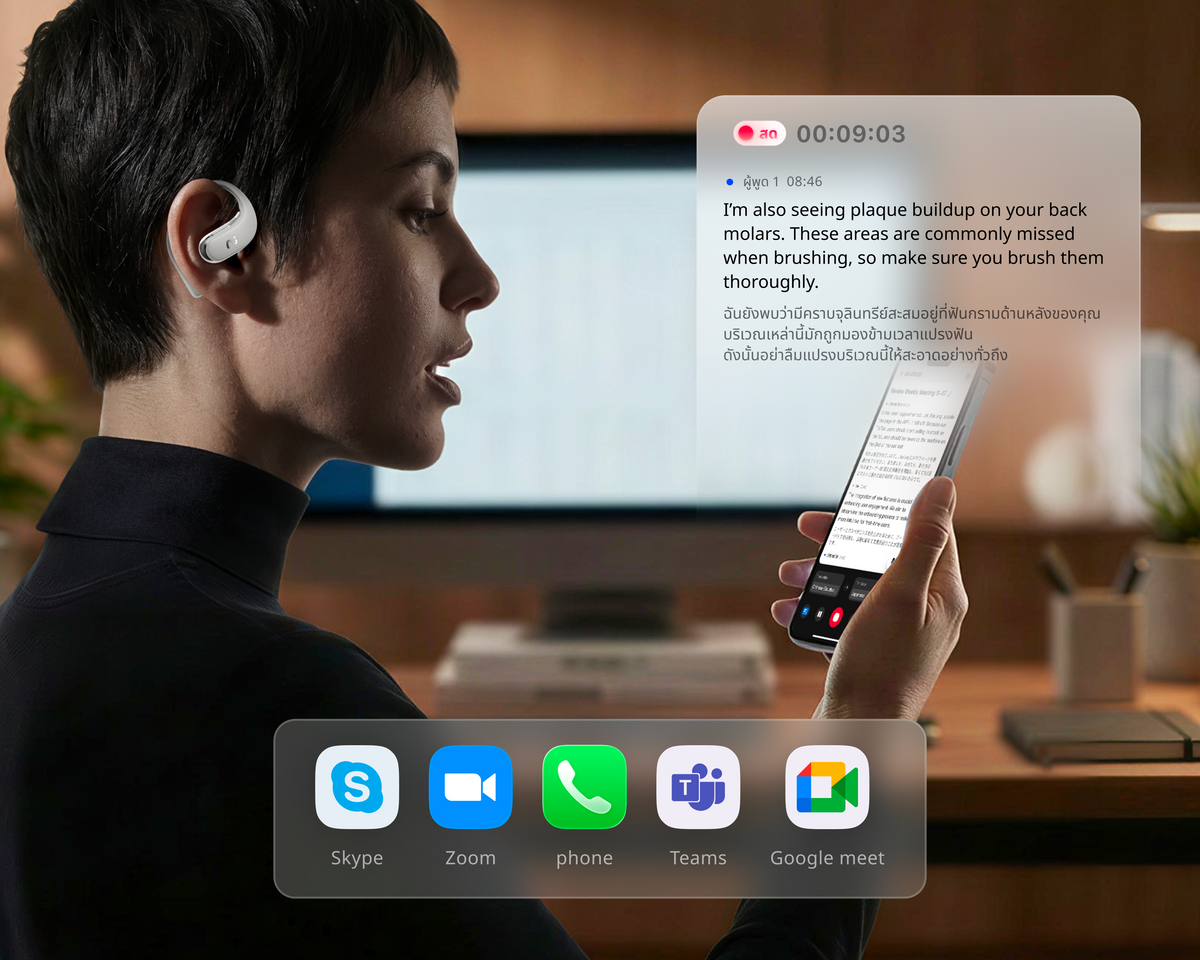Click the "phone" label
Screen dimensions: 1200x960
pos(584,858)
